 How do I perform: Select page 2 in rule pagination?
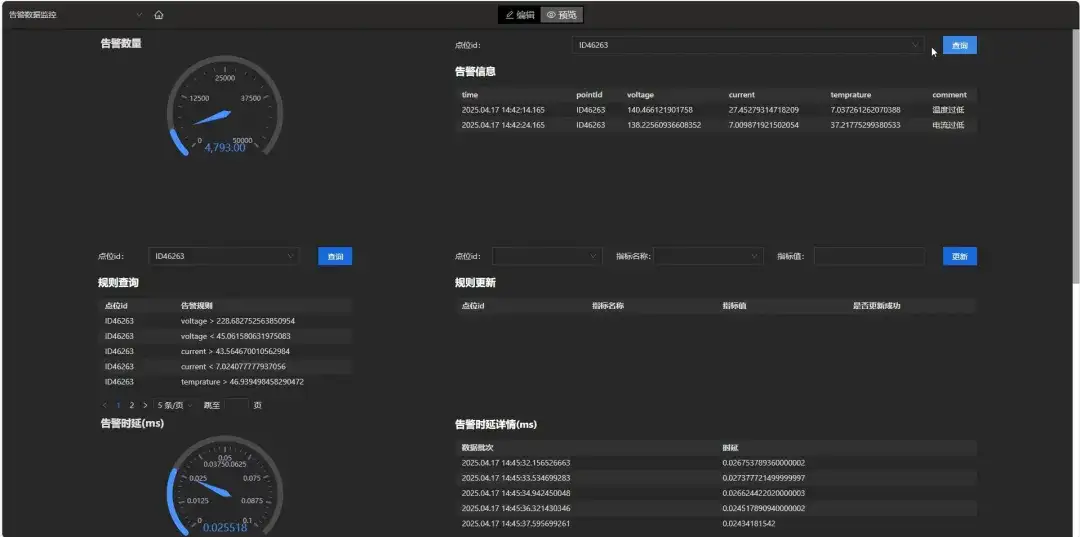pyautogui.click(x=132, y=406)
